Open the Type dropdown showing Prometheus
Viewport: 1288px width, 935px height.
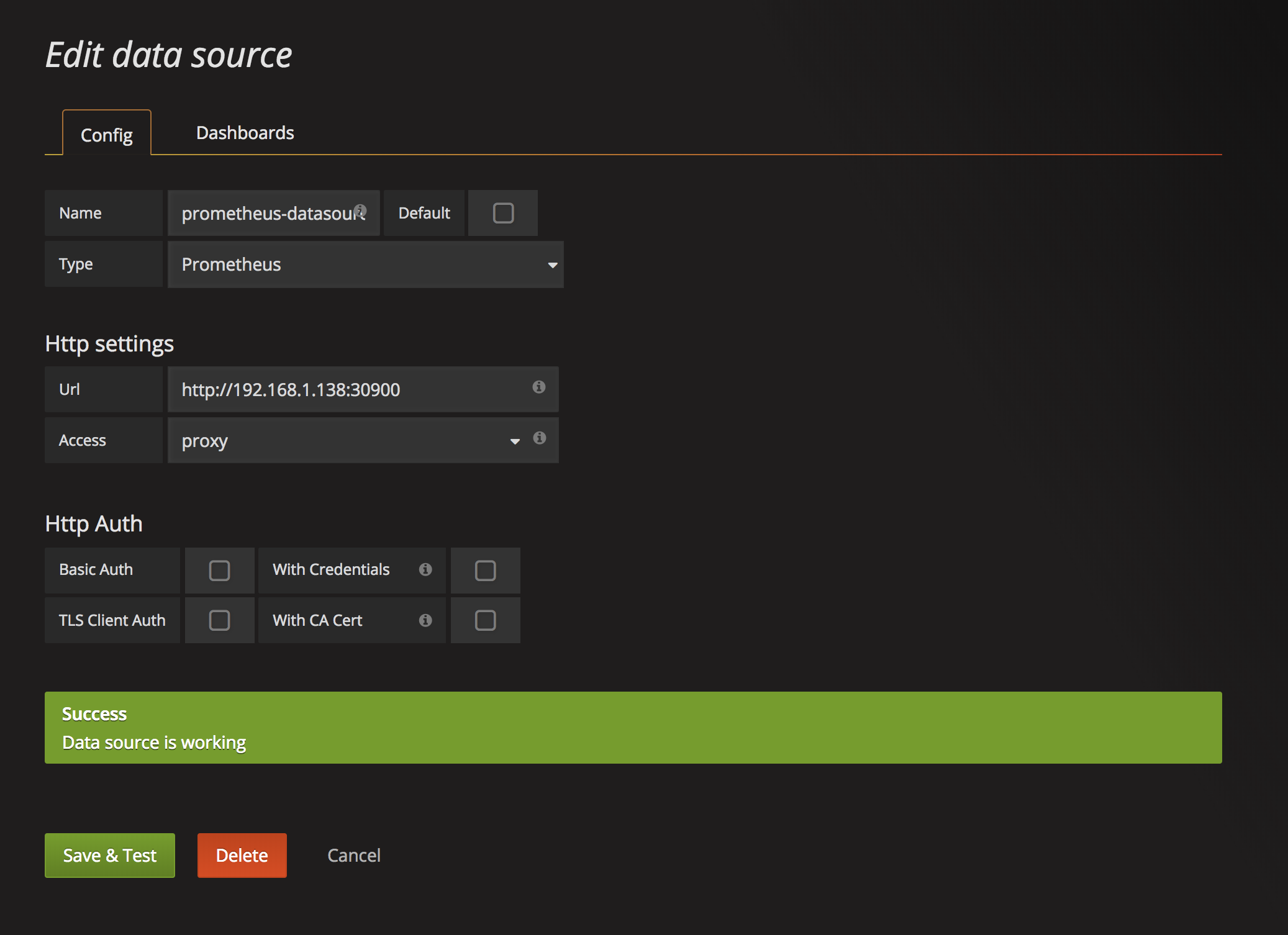click(x=366, y=264)
